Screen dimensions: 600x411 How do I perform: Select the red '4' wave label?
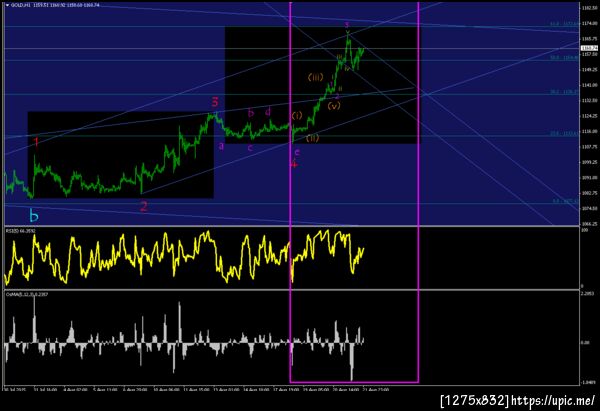pyautogui.click(x=294, y=164)
